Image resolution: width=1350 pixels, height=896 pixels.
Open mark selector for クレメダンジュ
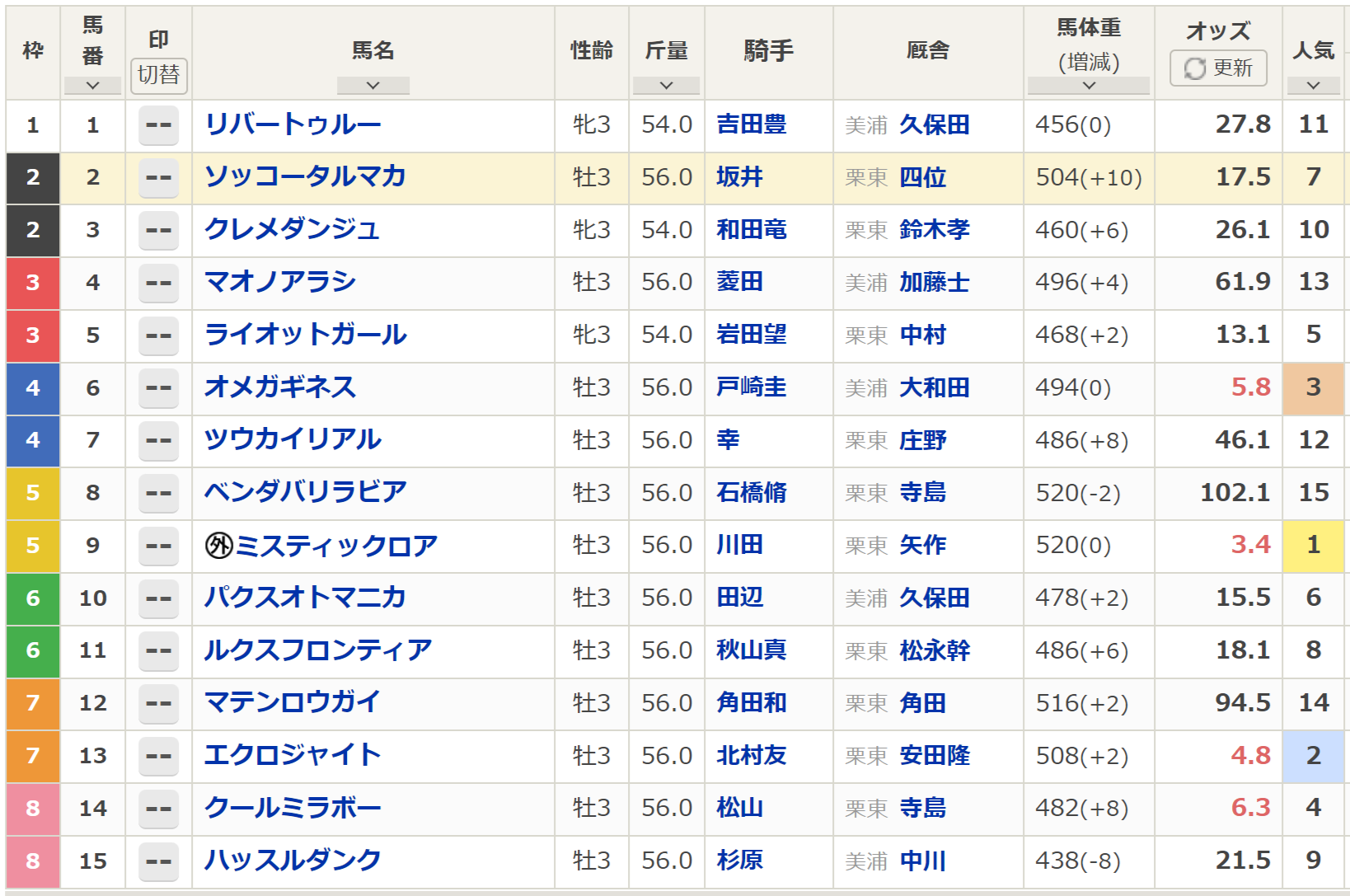click(158, 231)
